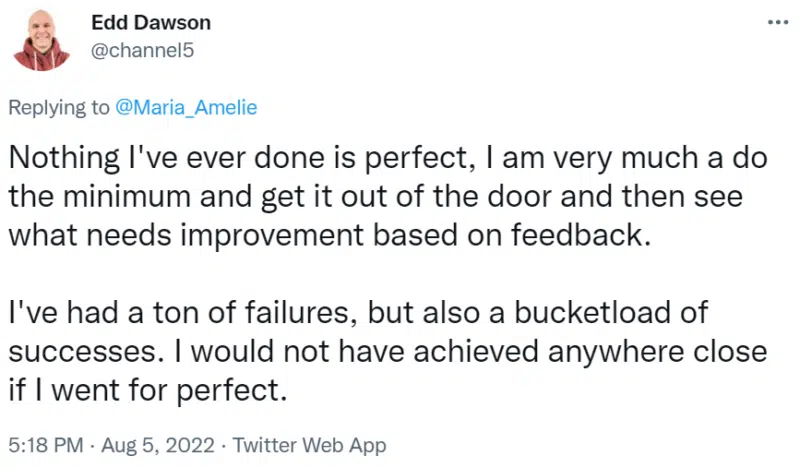The image size is (800, 468).
Task: Click the line starting "successes. I would not"
Action: pyautogui.click(x=386, y=351)
